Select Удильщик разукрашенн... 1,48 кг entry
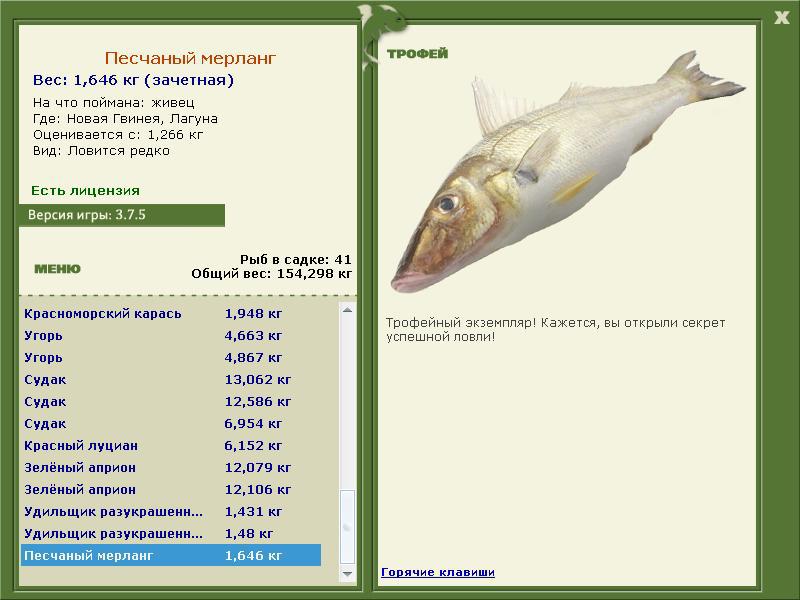This screenshot has height=600, width=800. coord(171,533)
